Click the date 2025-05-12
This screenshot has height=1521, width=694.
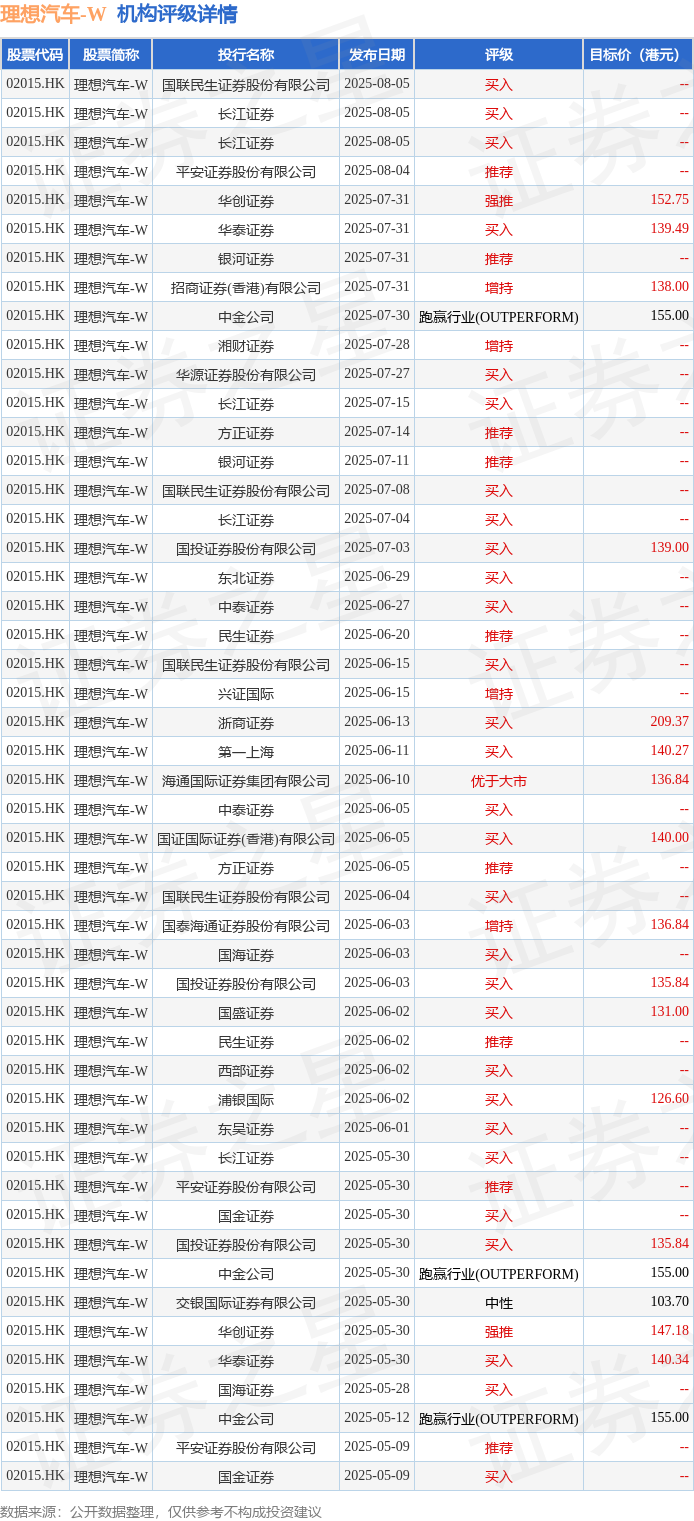pyautogui.click(x=377, y=1418)
